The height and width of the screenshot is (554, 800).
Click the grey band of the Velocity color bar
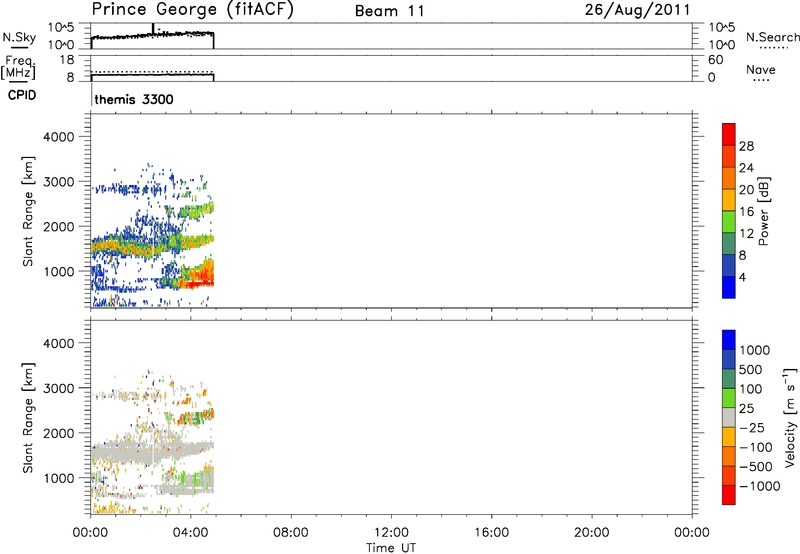[x=729, y=418]
